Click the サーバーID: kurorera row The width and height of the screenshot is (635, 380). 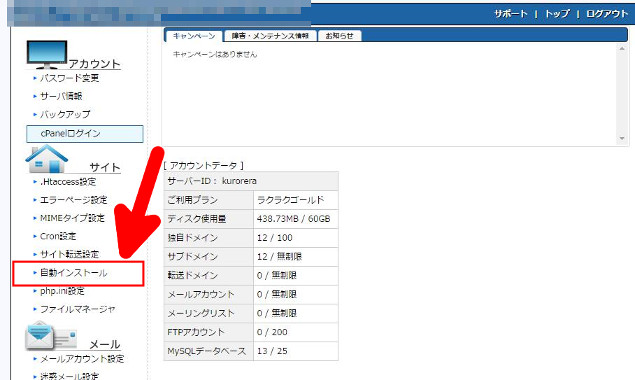tap(251, 181)
